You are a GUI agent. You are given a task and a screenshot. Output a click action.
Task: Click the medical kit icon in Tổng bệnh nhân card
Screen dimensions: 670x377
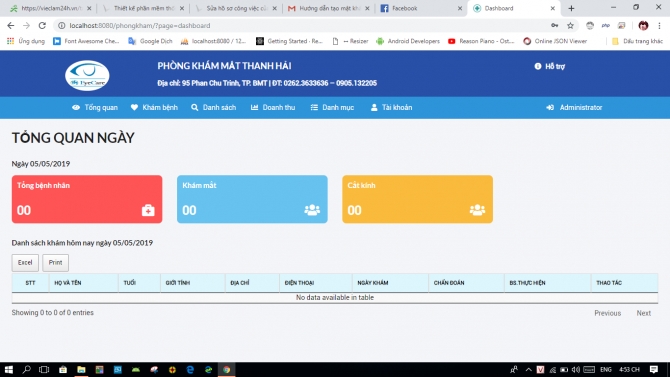pyautogui.click(x=148, y=210)
